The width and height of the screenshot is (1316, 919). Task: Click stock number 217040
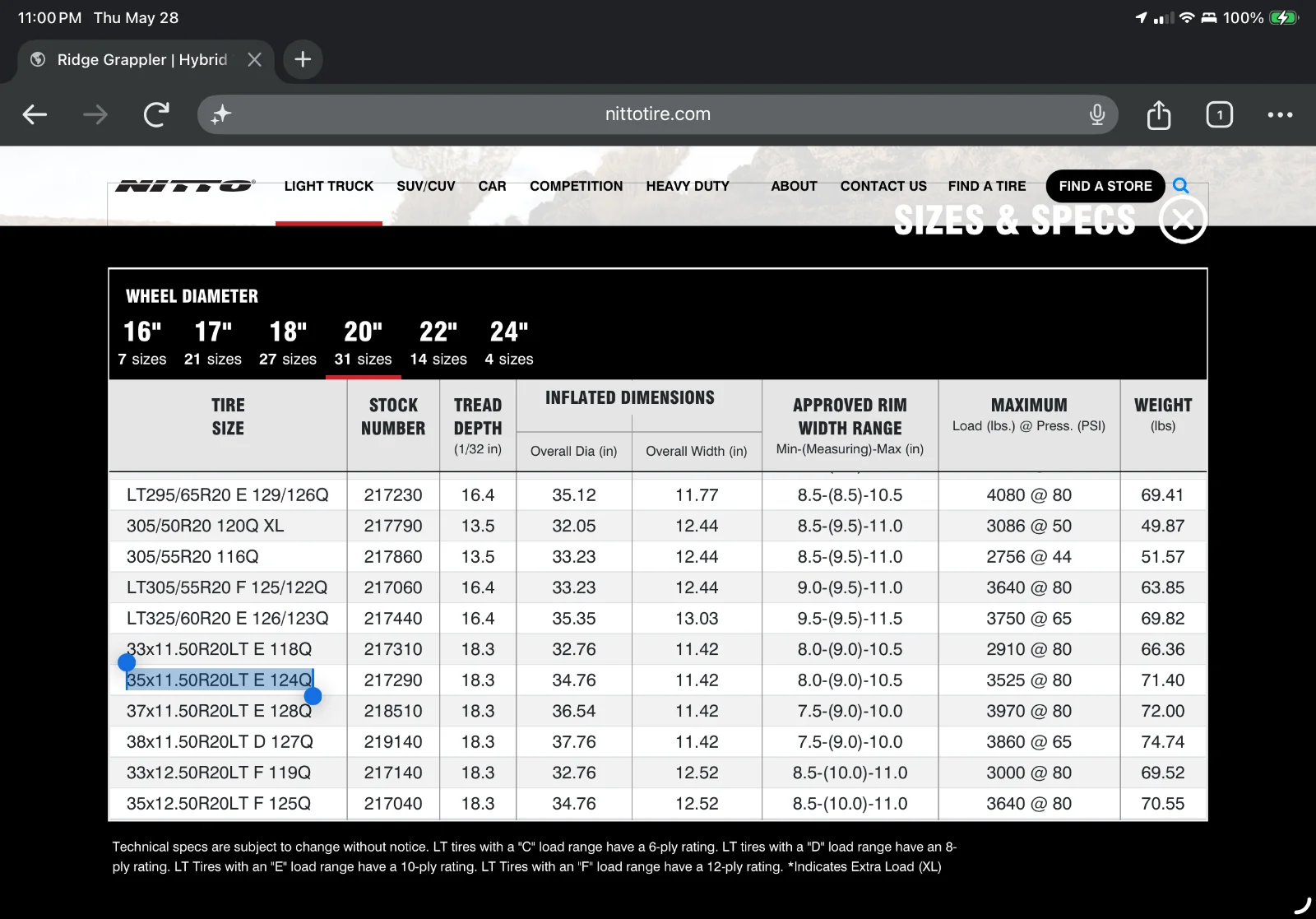point(393,804)
